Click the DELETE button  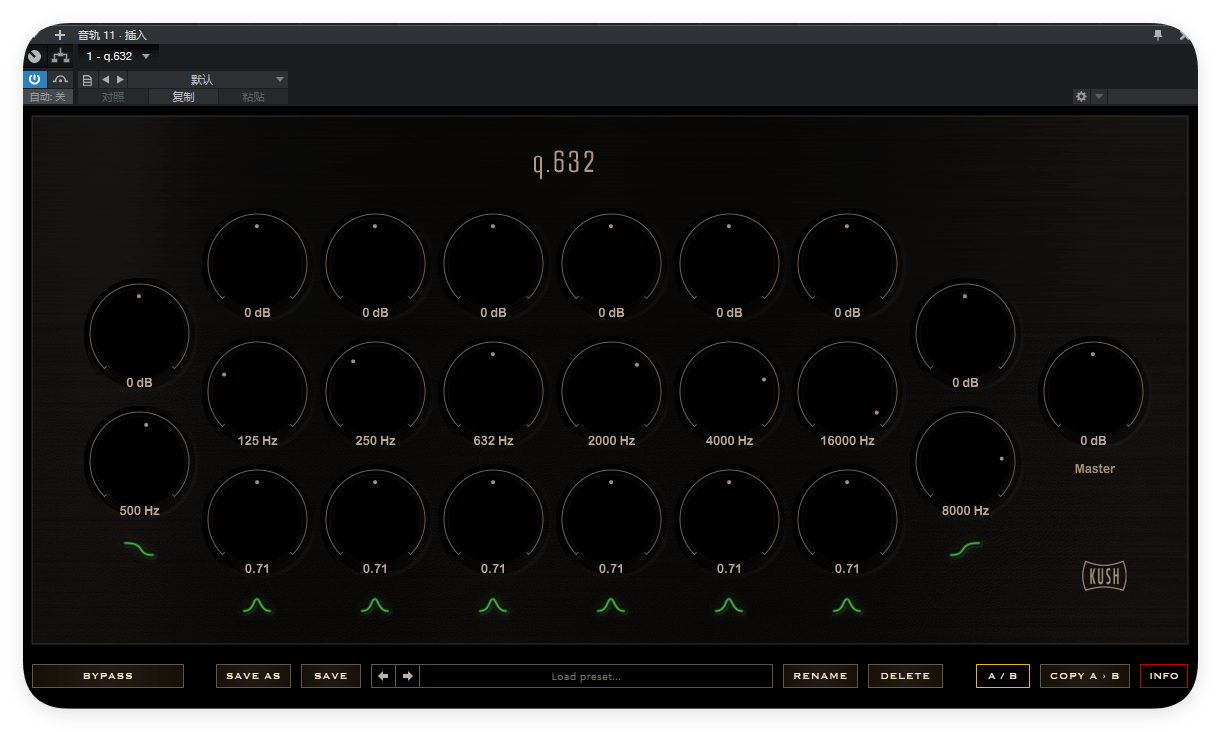(x=905, y=676)
